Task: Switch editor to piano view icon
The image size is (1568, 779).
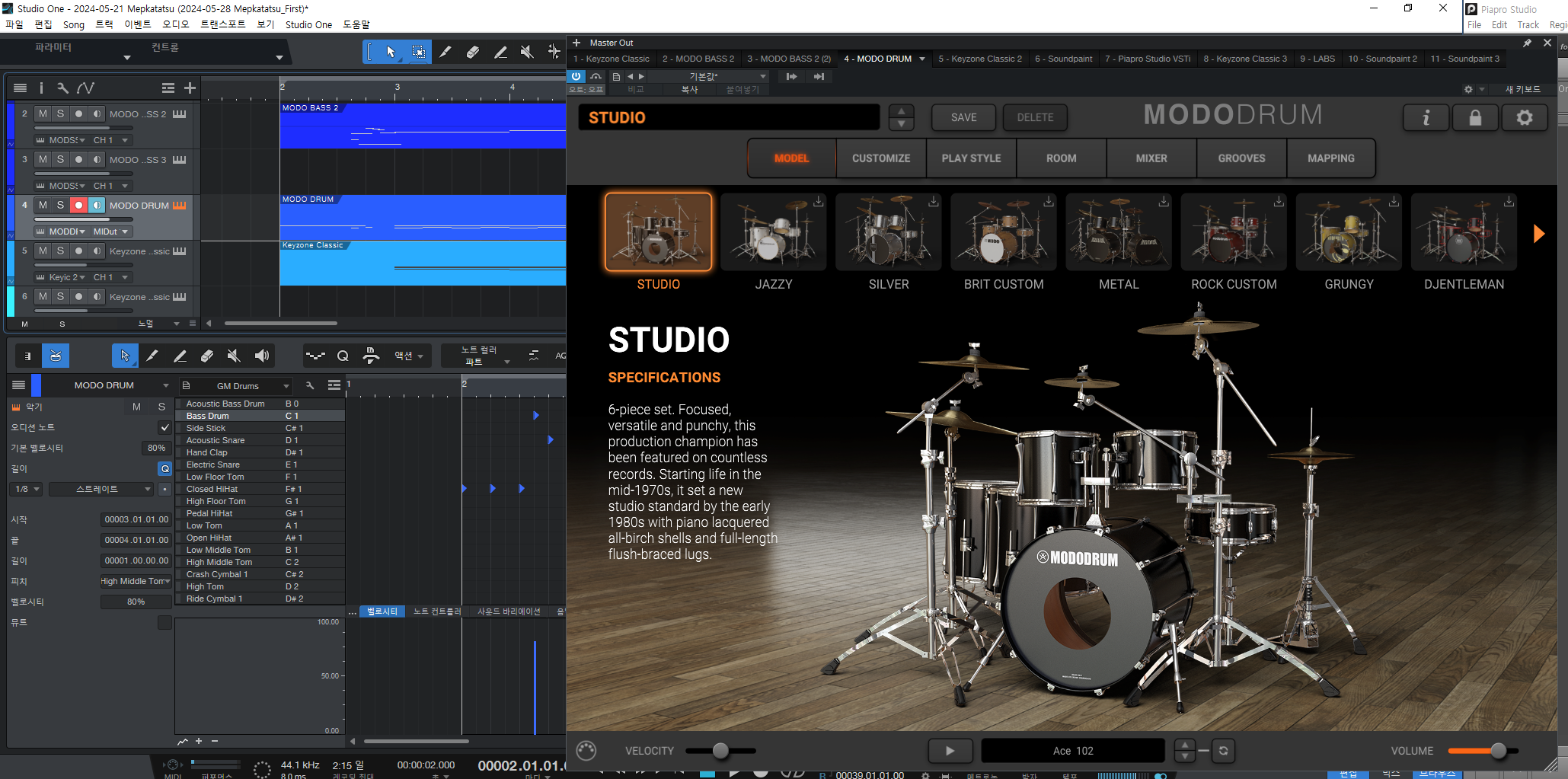Action: [x=28, y=356]
